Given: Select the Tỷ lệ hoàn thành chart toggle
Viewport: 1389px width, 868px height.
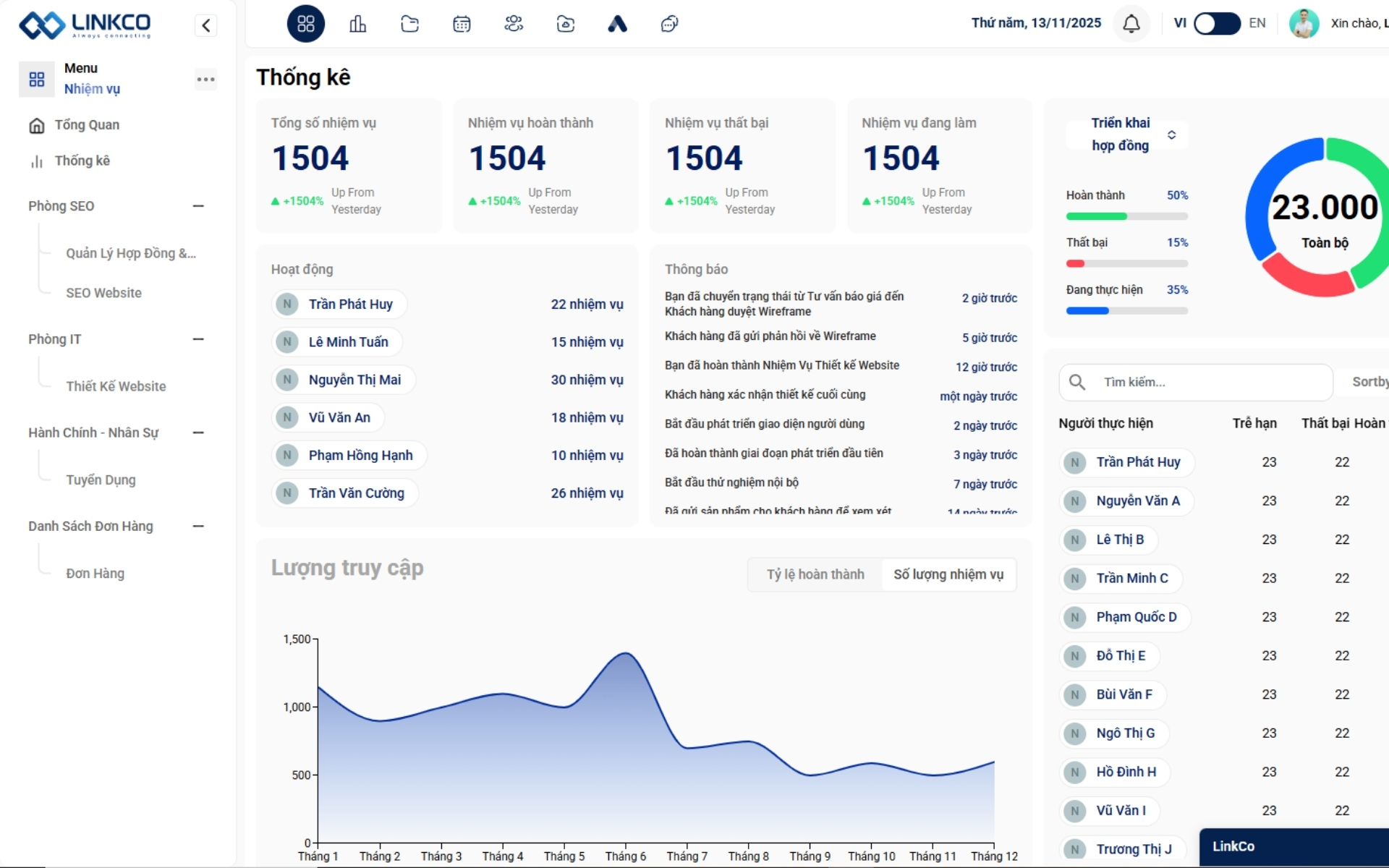Looking at the screenshot, I should click(815, 574).
